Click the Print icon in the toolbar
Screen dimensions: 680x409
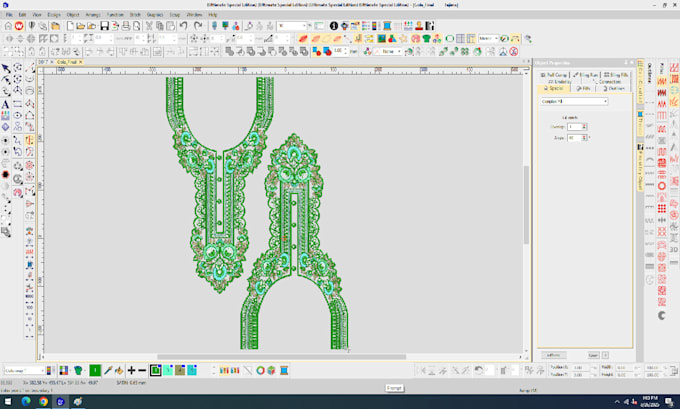[x=126, y=26]
